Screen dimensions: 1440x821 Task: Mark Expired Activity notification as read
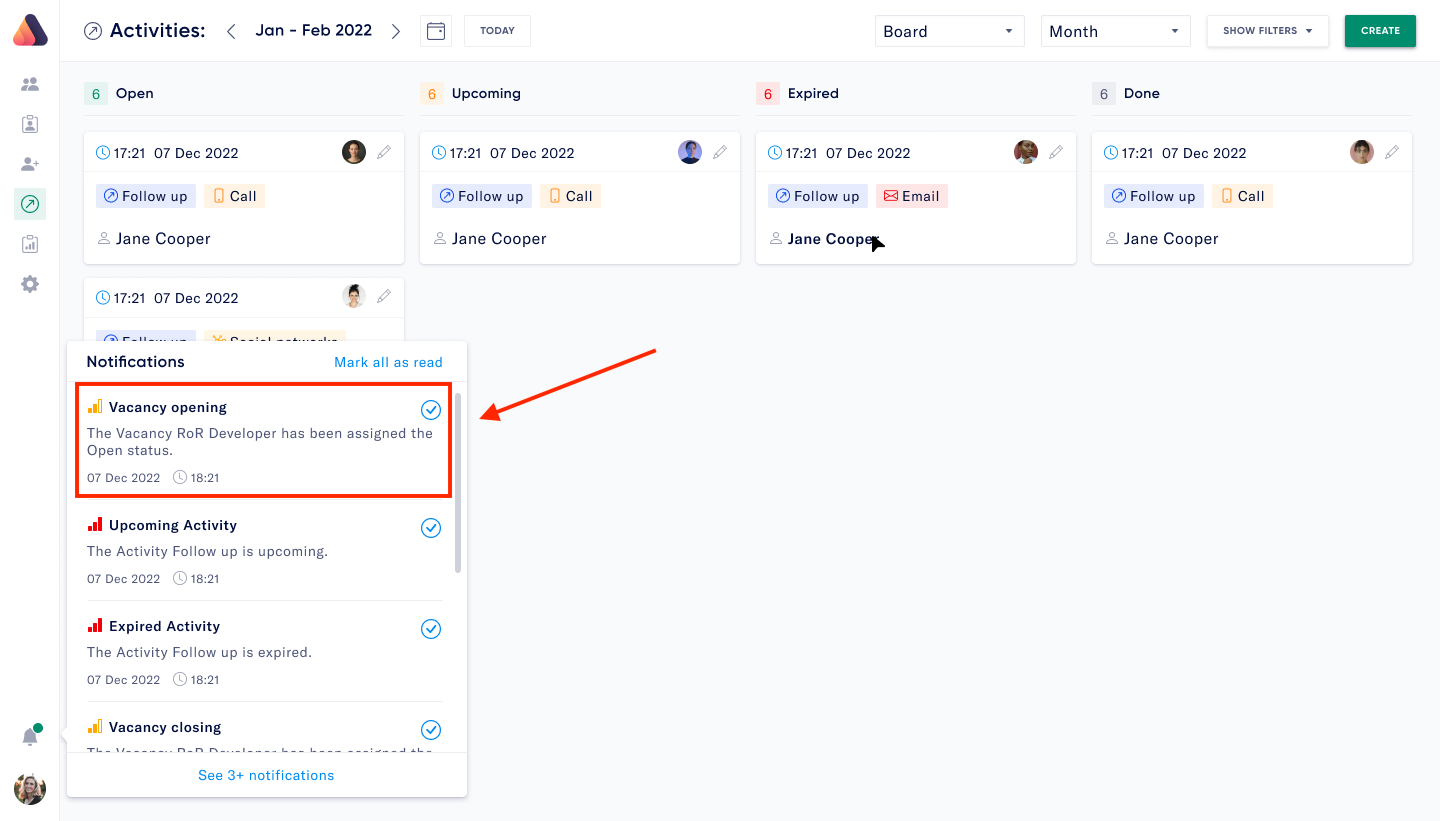click(431, 628)
